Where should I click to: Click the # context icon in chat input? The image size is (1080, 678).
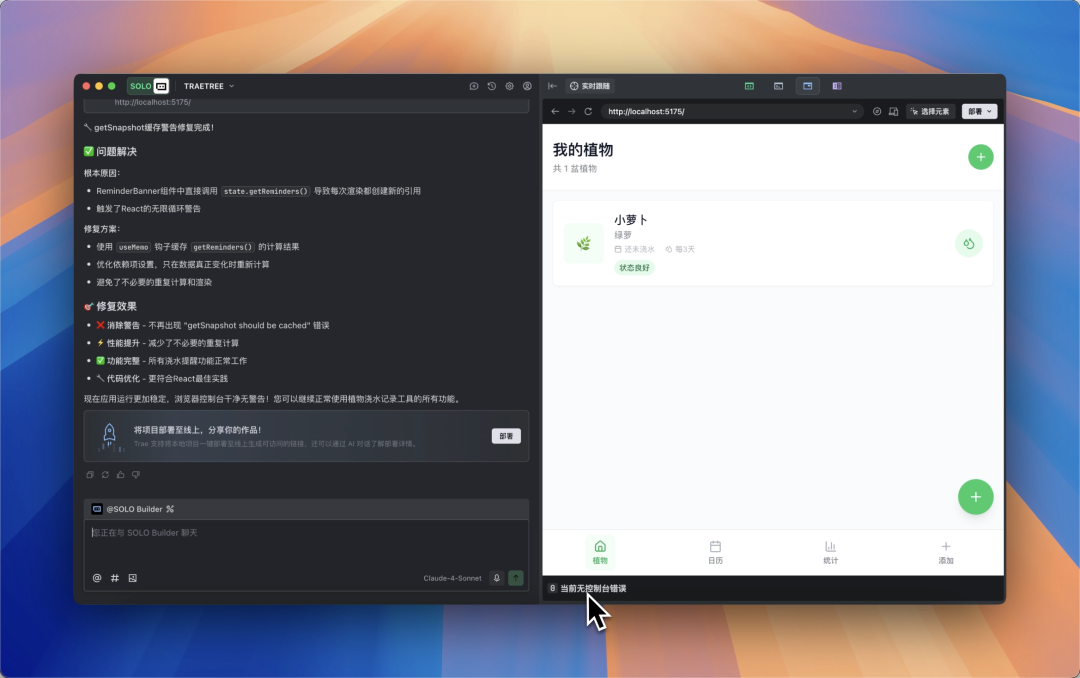pos(115,578)
